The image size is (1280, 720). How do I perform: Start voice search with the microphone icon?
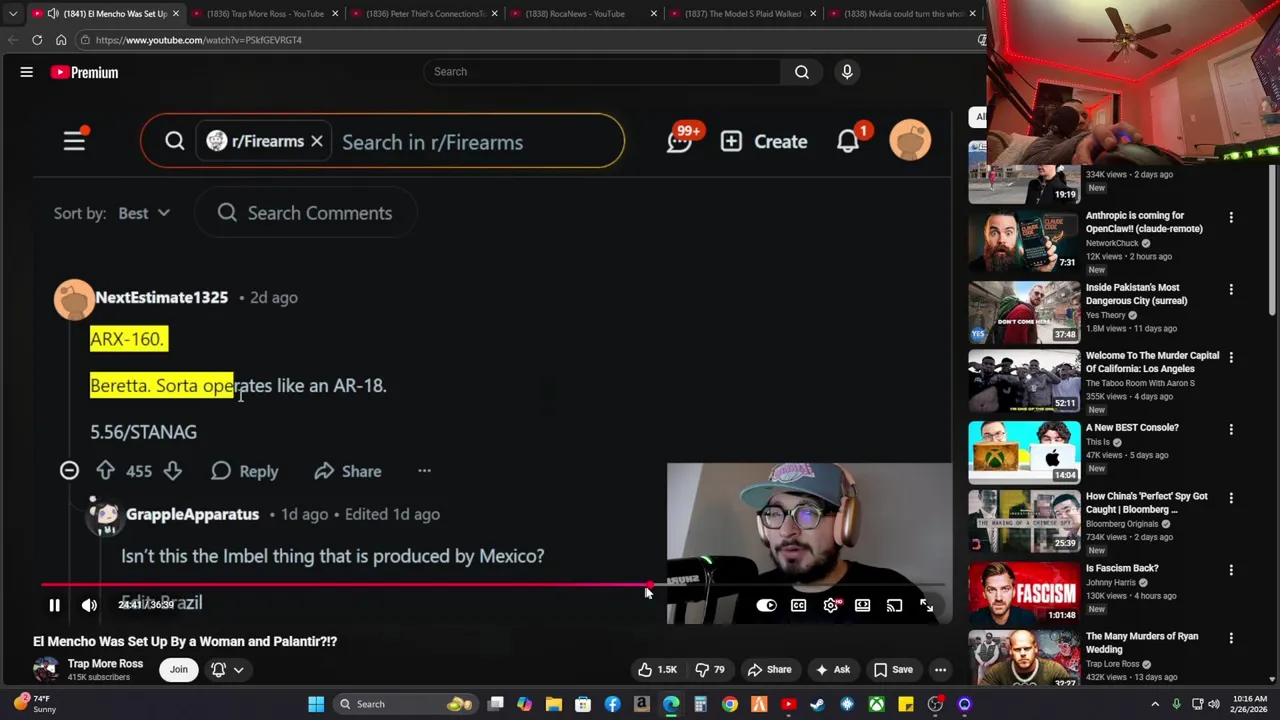click(847, 71)
